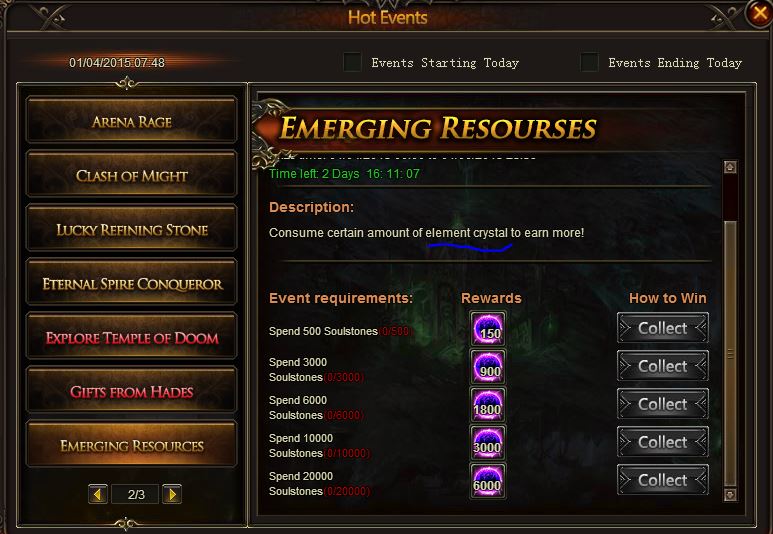Click the 900 soulstone reward icon
Screen dimensions: 773x534
(x=488, y=366)
